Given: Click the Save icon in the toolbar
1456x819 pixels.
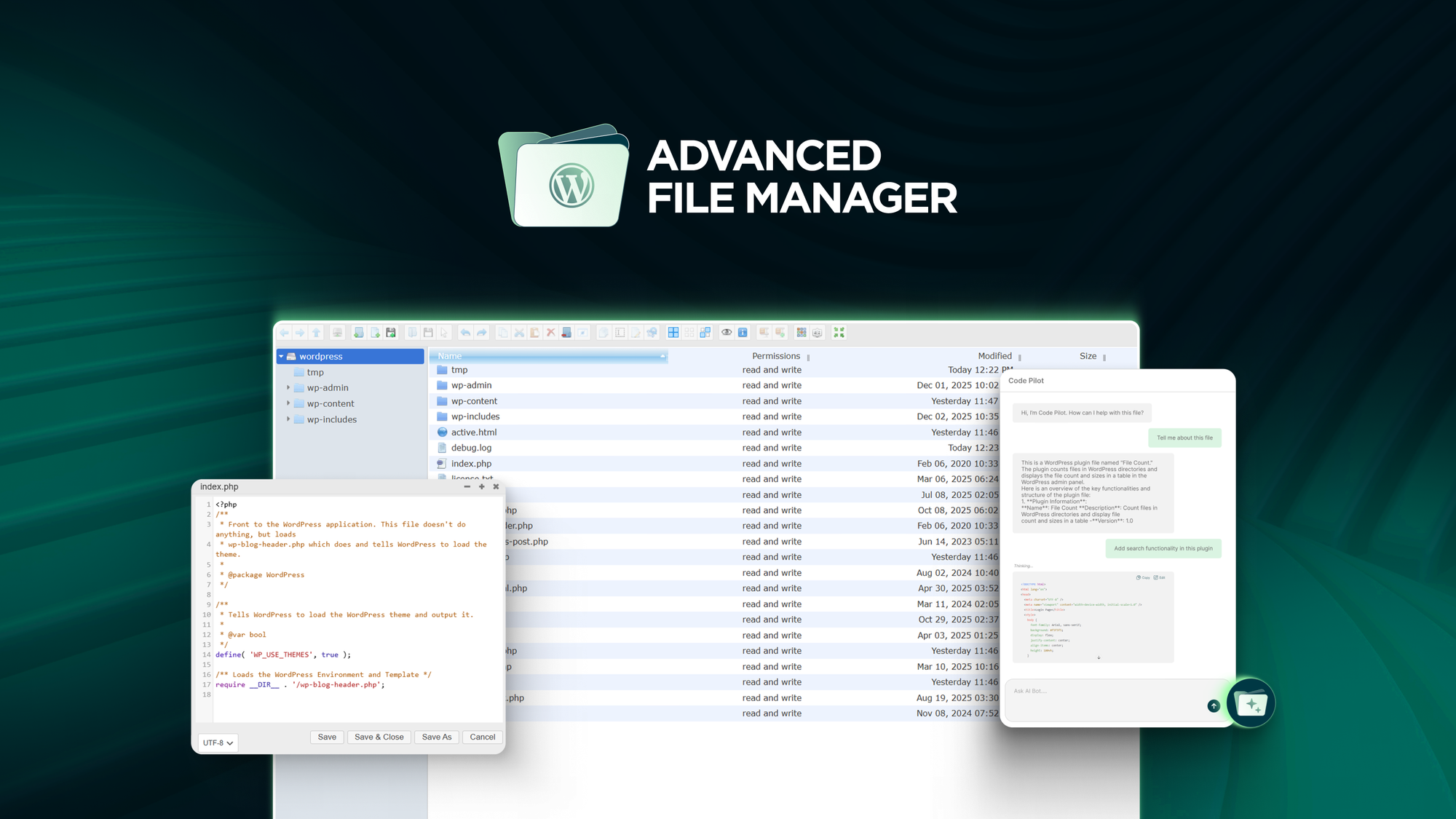Looking at the screenshot, I should pyautogui.click(x=429, y=333).
